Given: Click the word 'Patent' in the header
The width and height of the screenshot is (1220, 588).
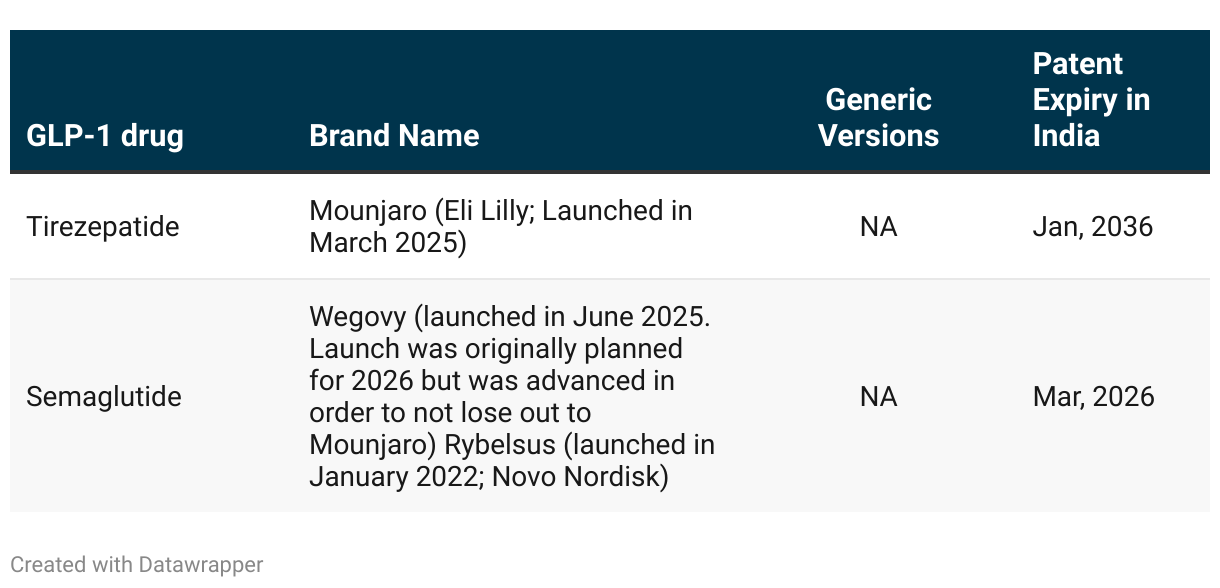Looking at the screenshot, I should click(x=1077, y=64).
